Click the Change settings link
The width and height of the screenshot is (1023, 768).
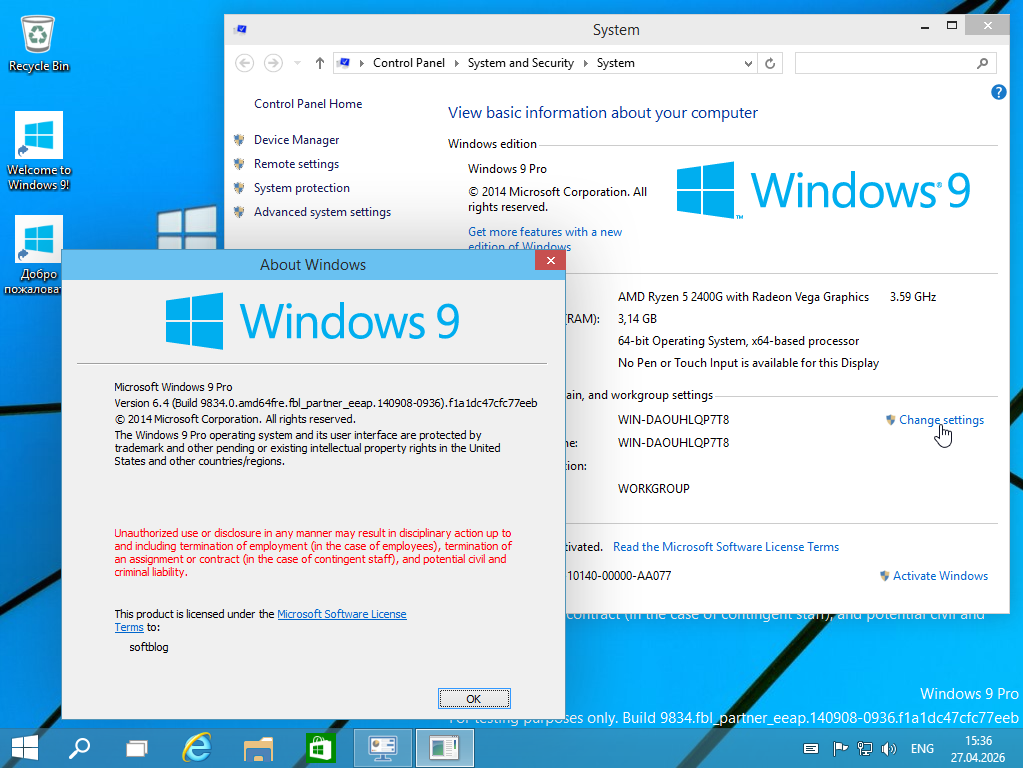tap(941, 420)
